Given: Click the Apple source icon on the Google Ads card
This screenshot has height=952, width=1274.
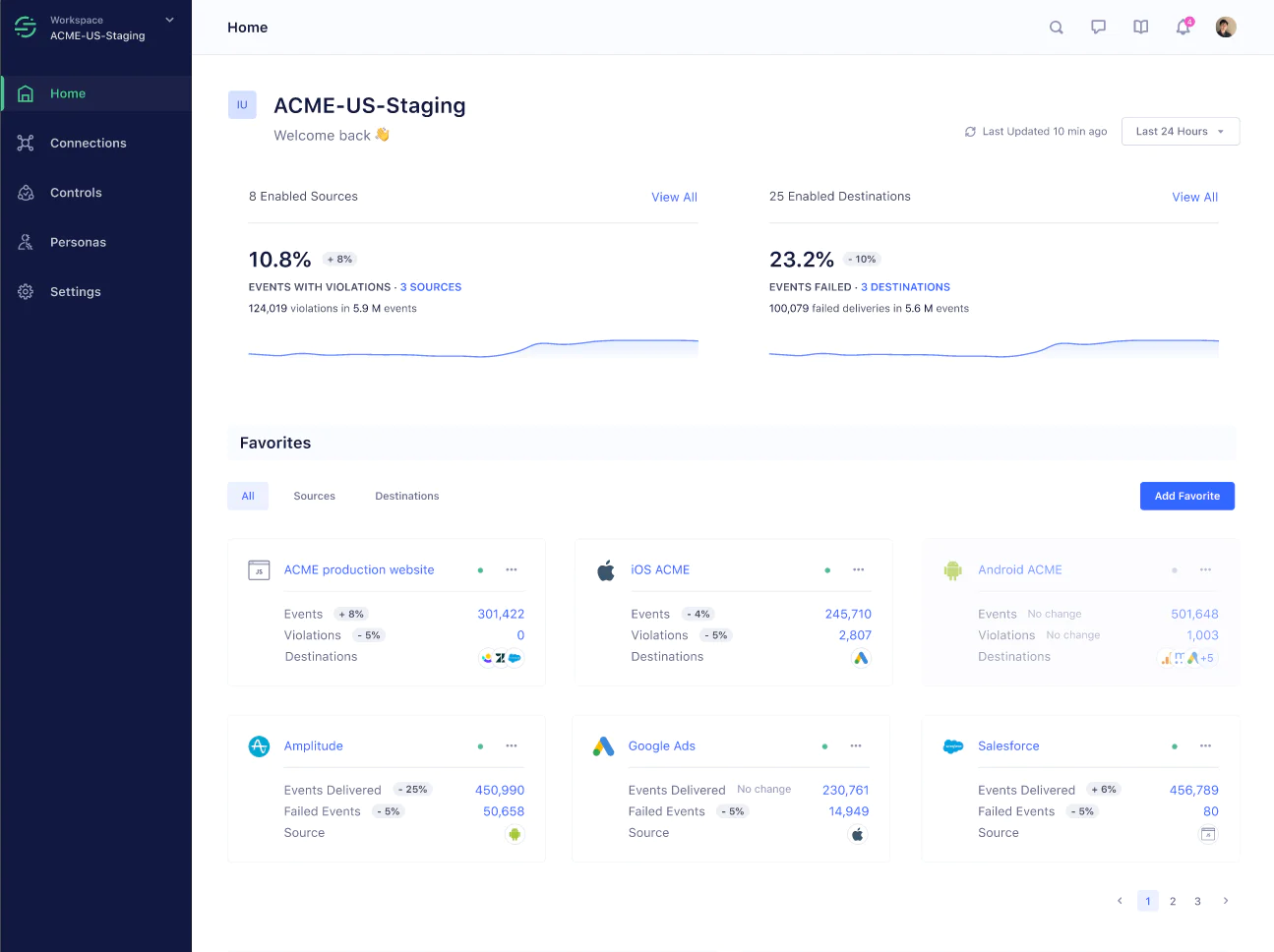Looking at the screenshot, I should (x=857, y=833).
